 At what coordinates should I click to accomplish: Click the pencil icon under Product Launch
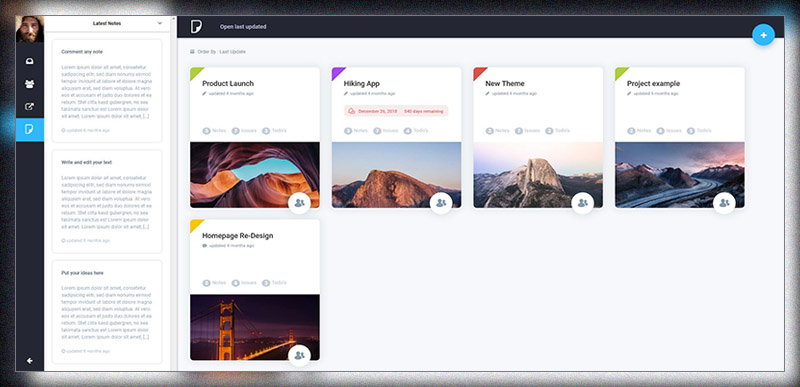[x=205, y=93]
